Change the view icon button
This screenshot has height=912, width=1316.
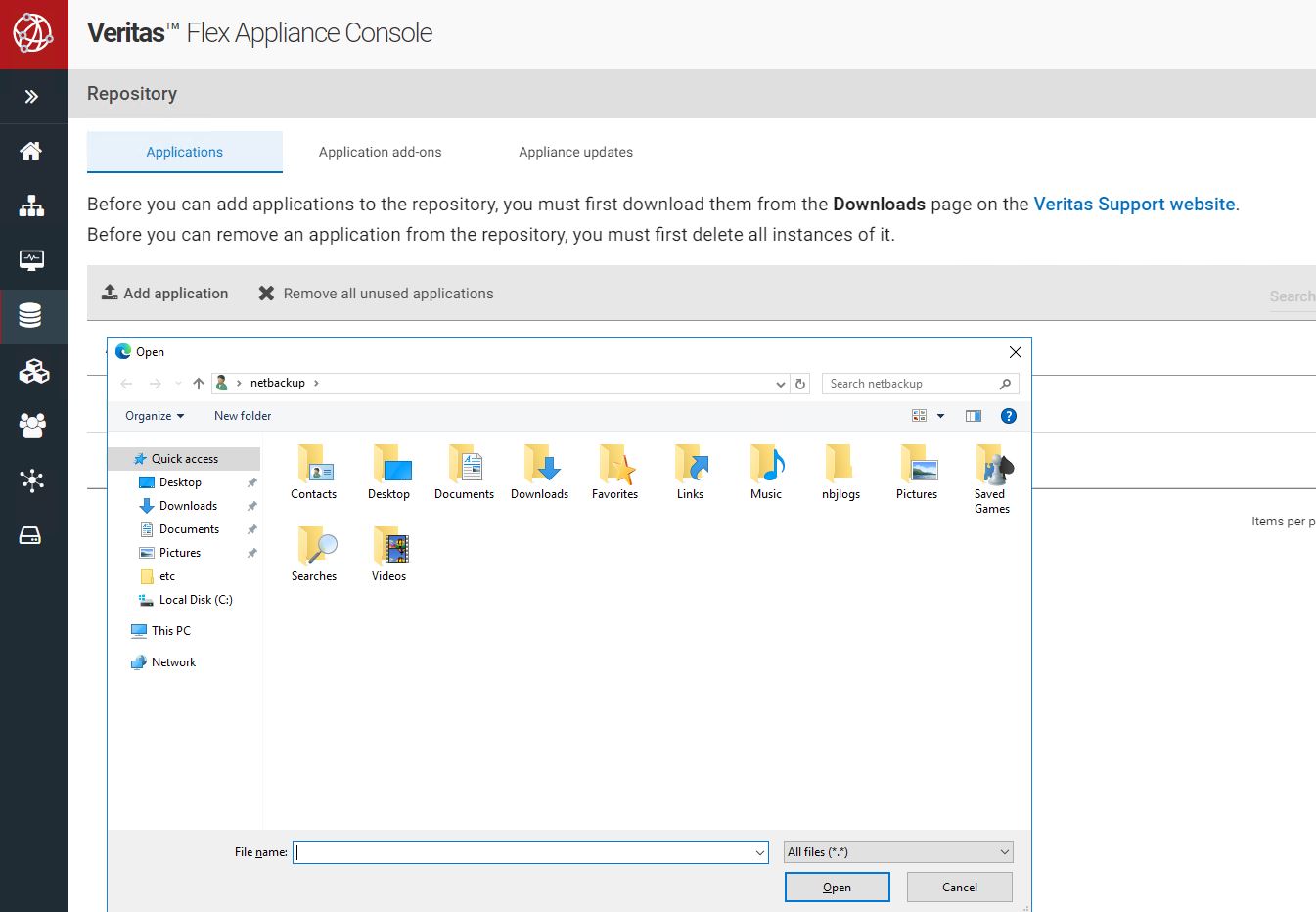(920, 416)
